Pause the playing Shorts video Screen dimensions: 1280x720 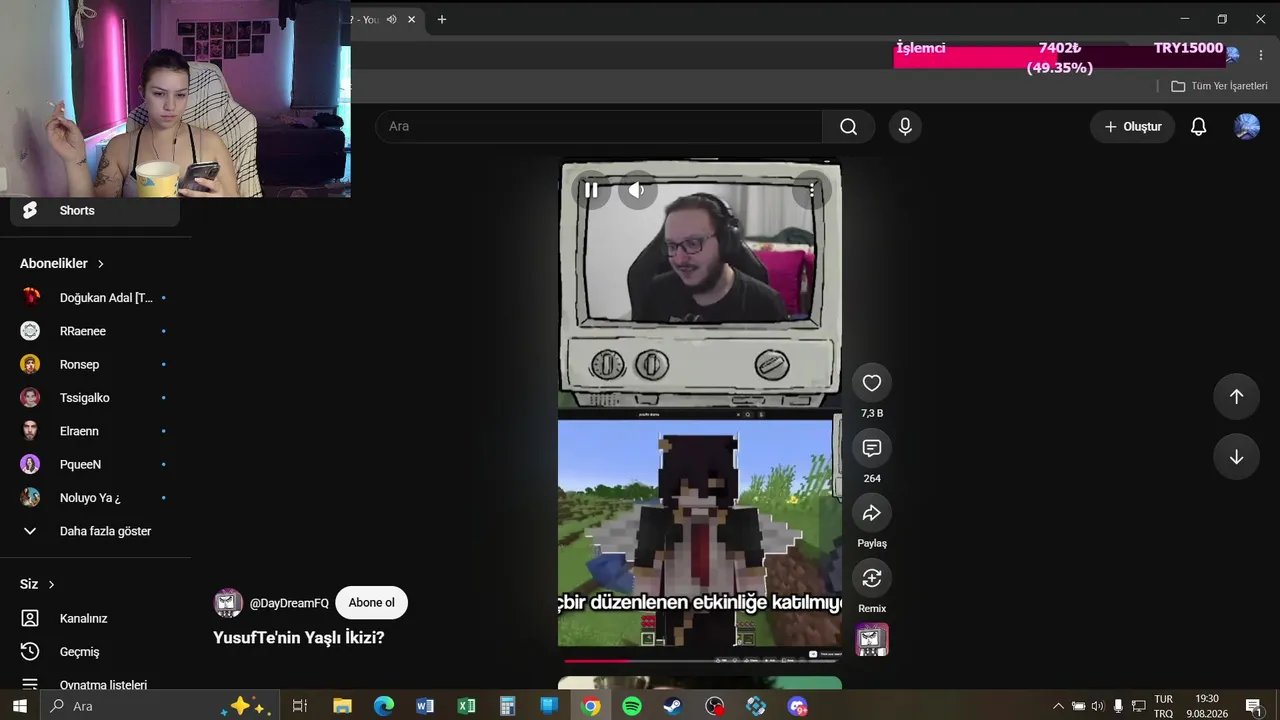(x=591, y=190)
